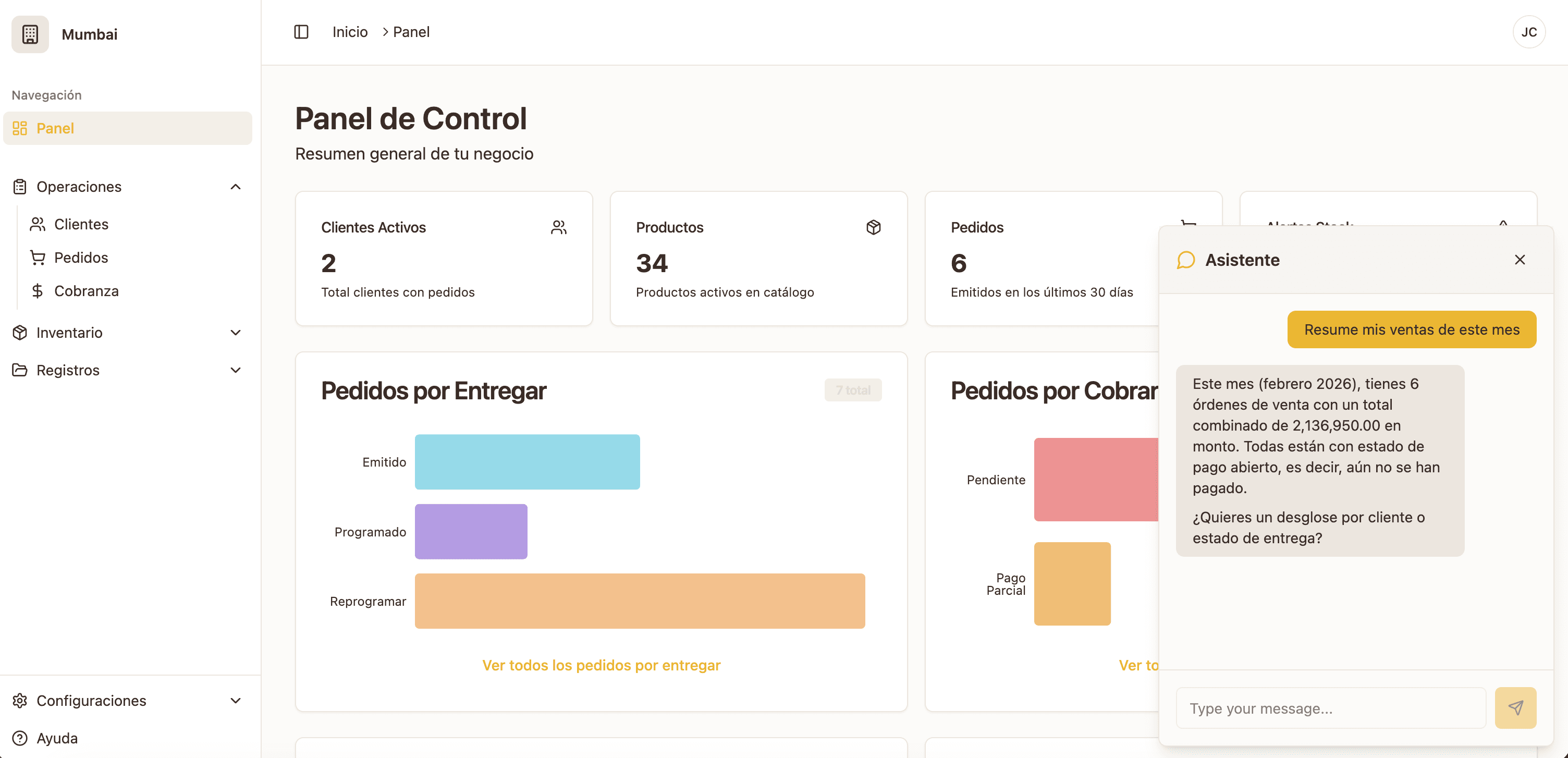Collapse the Operaciones section
The width and height of the screenshot is (1568, 758).
click(x=236, y=186)
